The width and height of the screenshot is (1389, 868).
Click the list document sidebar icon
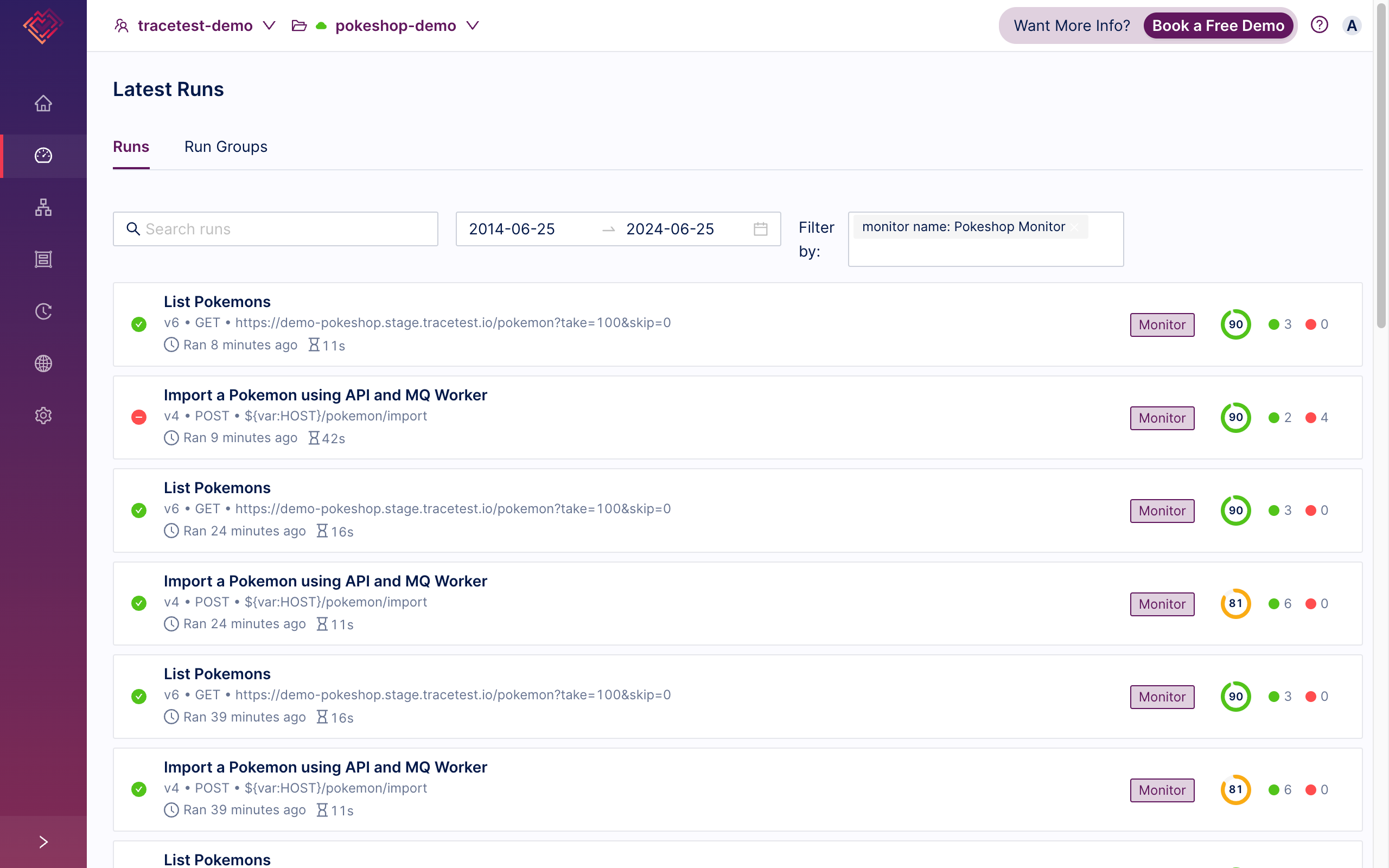pos(43,259)
